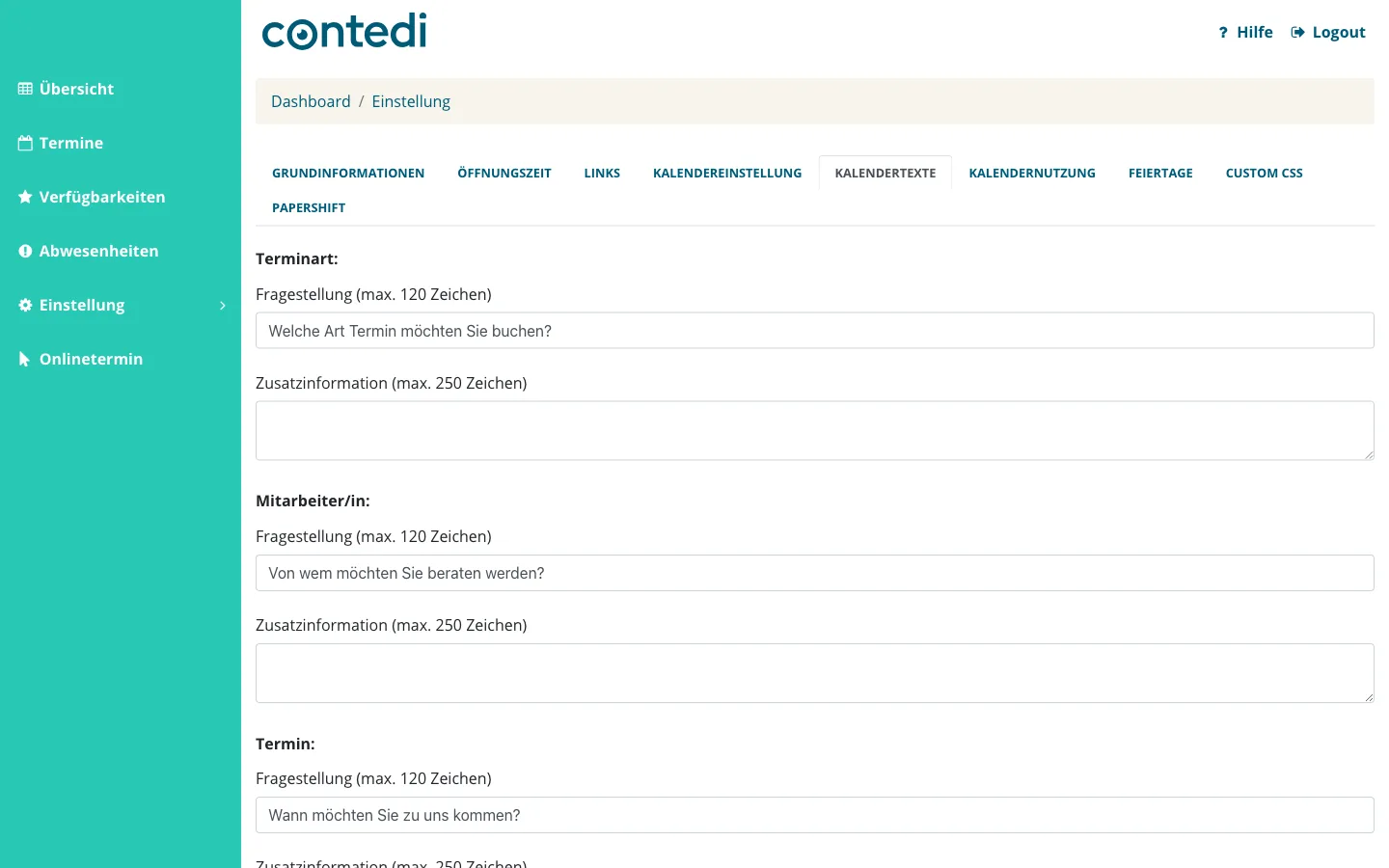Select the Kalendereinstellung tab
This screenshot has width=1389, height=868.
point(727,173)
